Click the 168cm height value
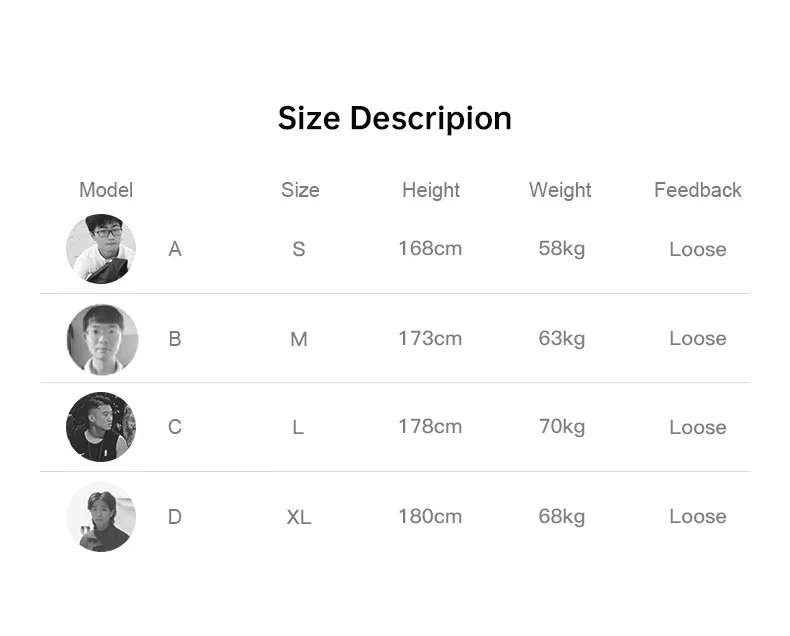 430,248
